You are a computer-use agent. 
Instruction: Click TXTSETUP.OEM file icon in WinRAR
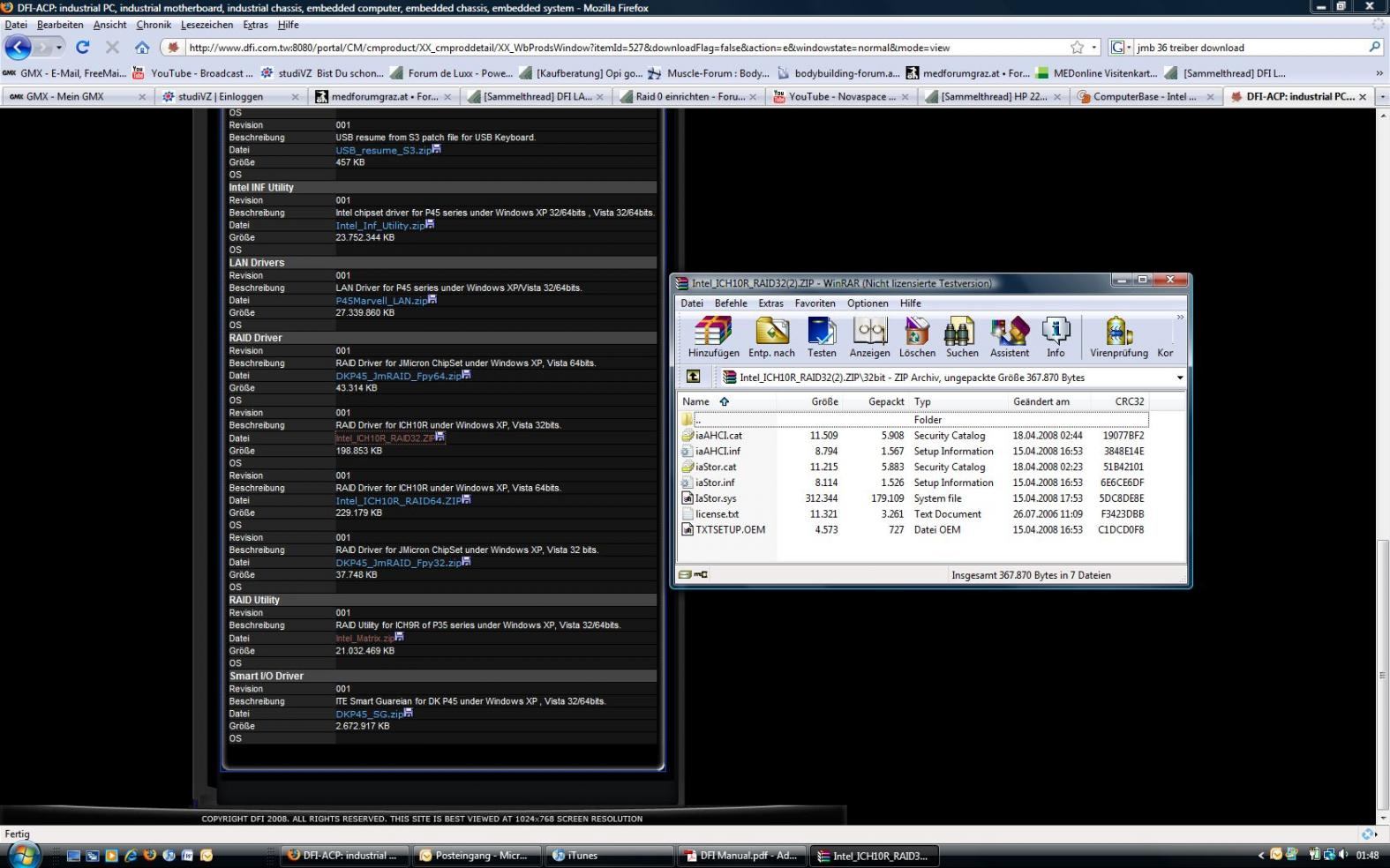click(x=687, y=530)
